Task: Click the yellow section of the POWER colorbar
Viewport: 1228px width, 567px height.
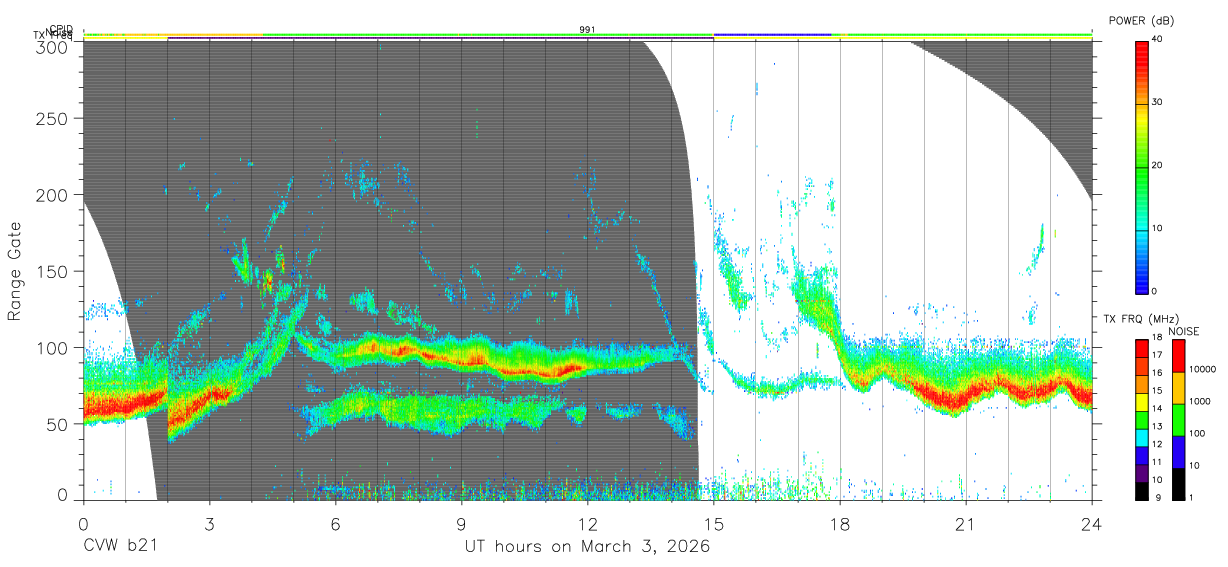Action: (1142, 118)
